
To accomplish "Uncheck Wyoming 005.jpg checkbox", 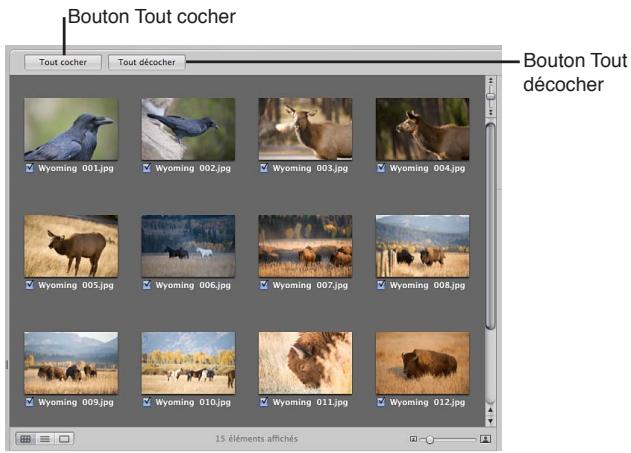I will 30,285.
